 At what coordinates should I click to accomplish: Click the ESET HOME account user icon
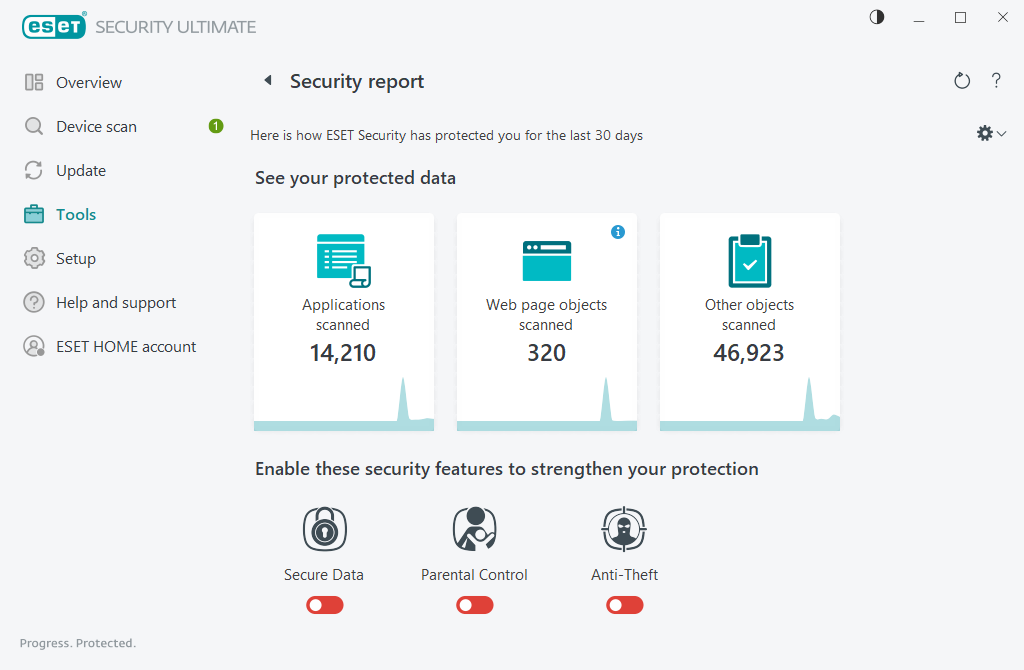[x=34, y=346]
